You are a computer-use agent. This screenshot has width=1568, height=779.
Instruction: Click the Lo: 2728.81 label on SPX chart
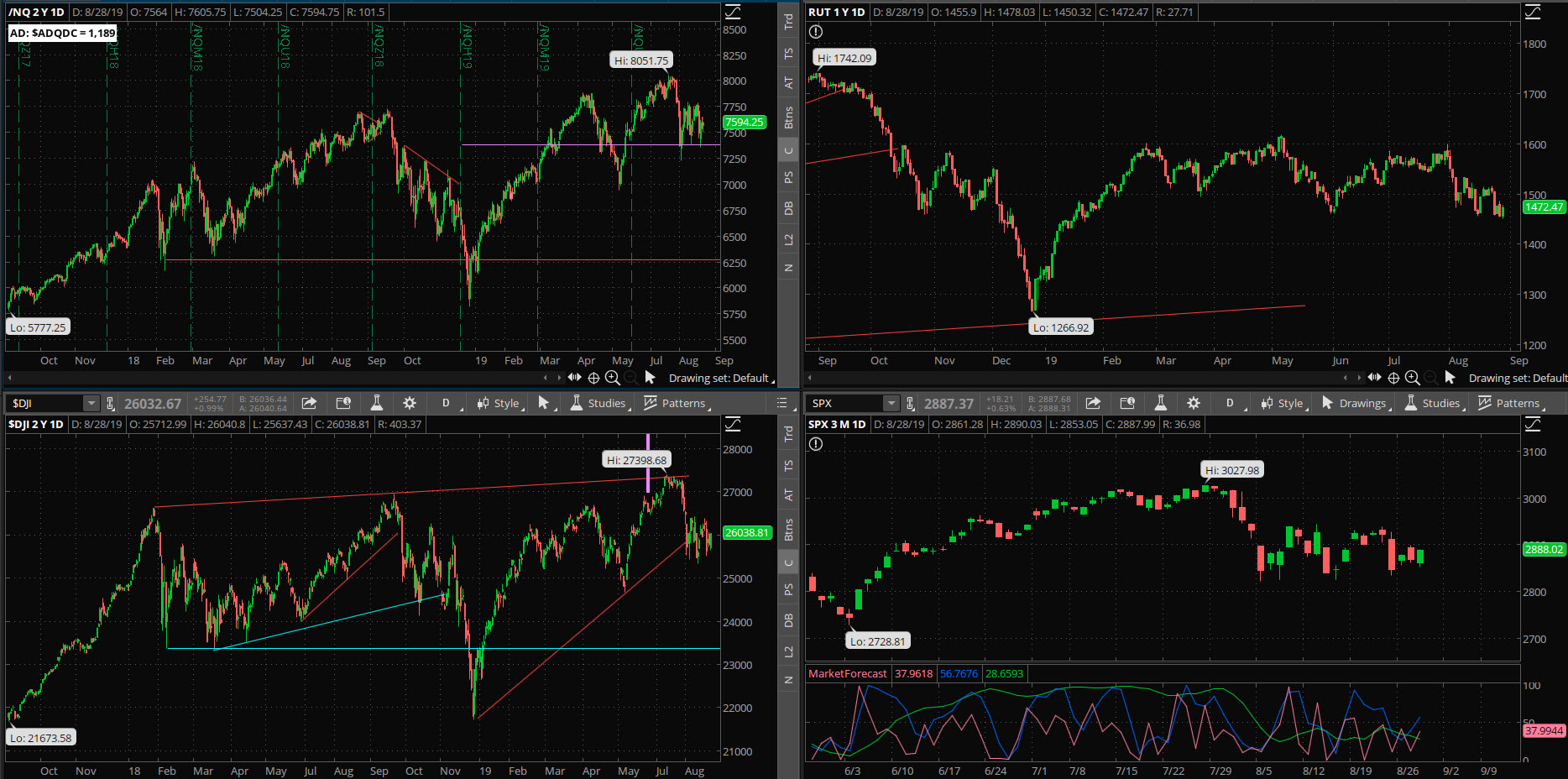click(878, 641)
